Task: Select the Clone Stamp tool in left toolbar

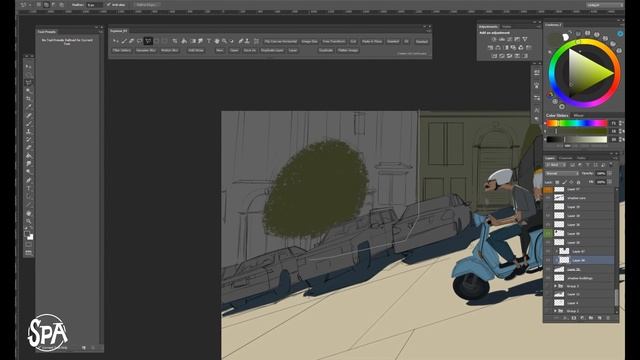Action: pyautogui.click(x=29, y=132)
